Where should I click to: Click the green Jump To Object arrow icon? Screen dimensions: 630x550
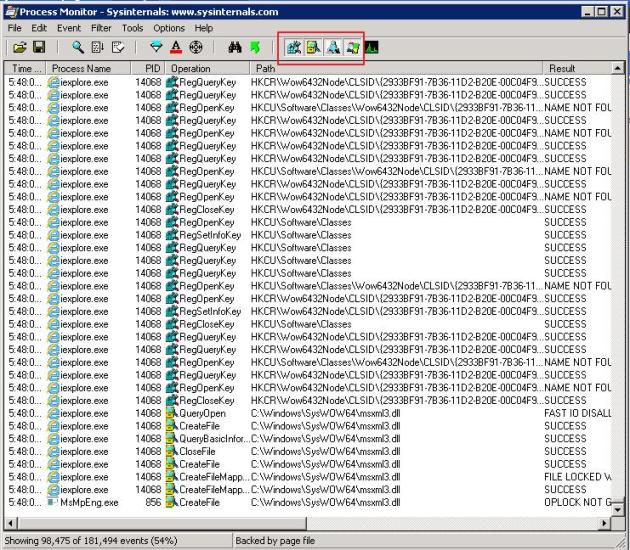[x=254, y=47]
